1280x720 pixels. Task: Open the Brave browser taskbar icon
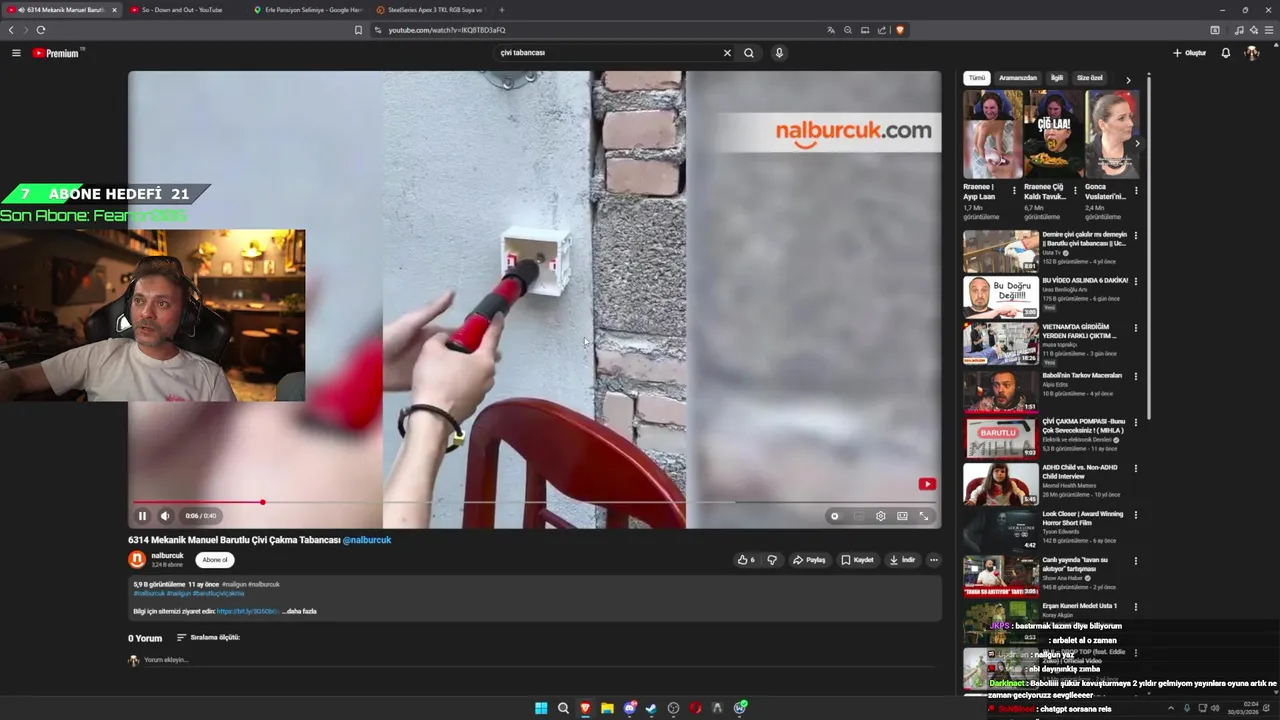(x=585, y=708)
